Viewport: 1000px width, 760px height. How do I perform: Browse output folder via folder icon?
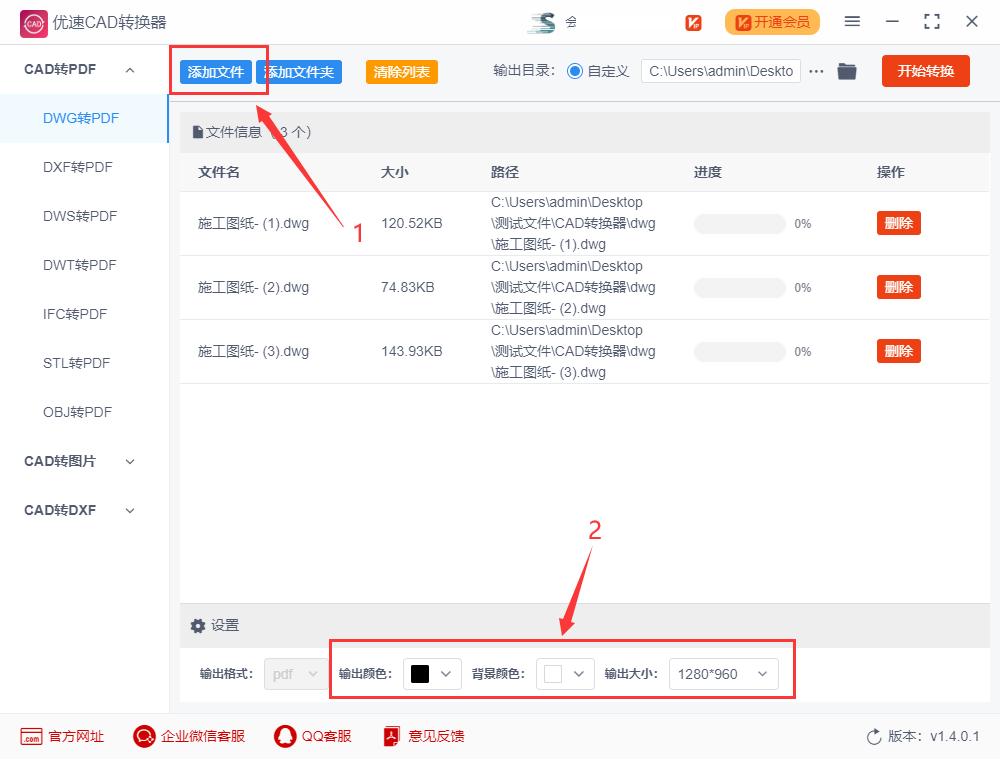(847, 71)
